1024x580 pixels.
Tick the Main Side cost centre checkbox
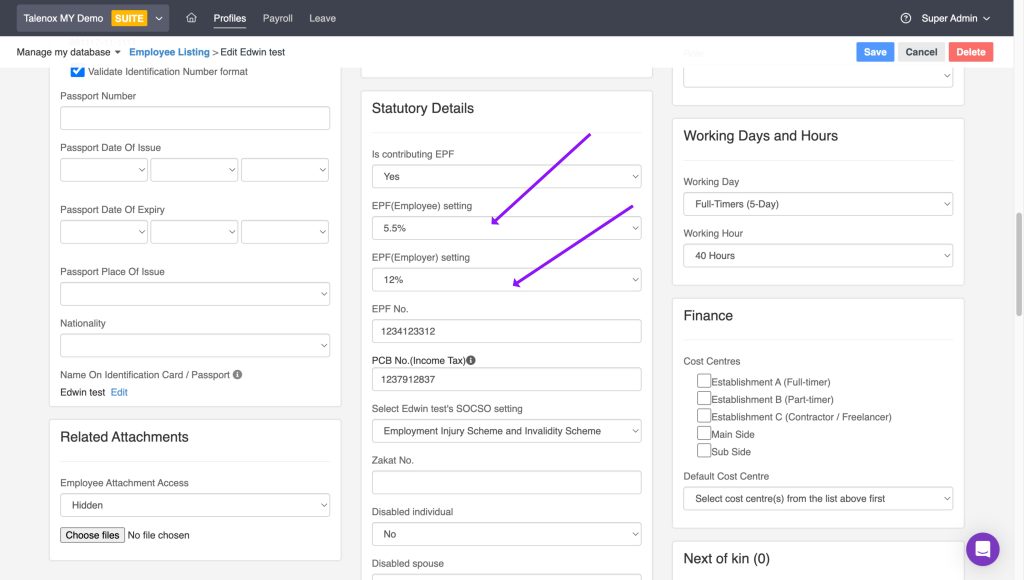[x=704, y=433]
